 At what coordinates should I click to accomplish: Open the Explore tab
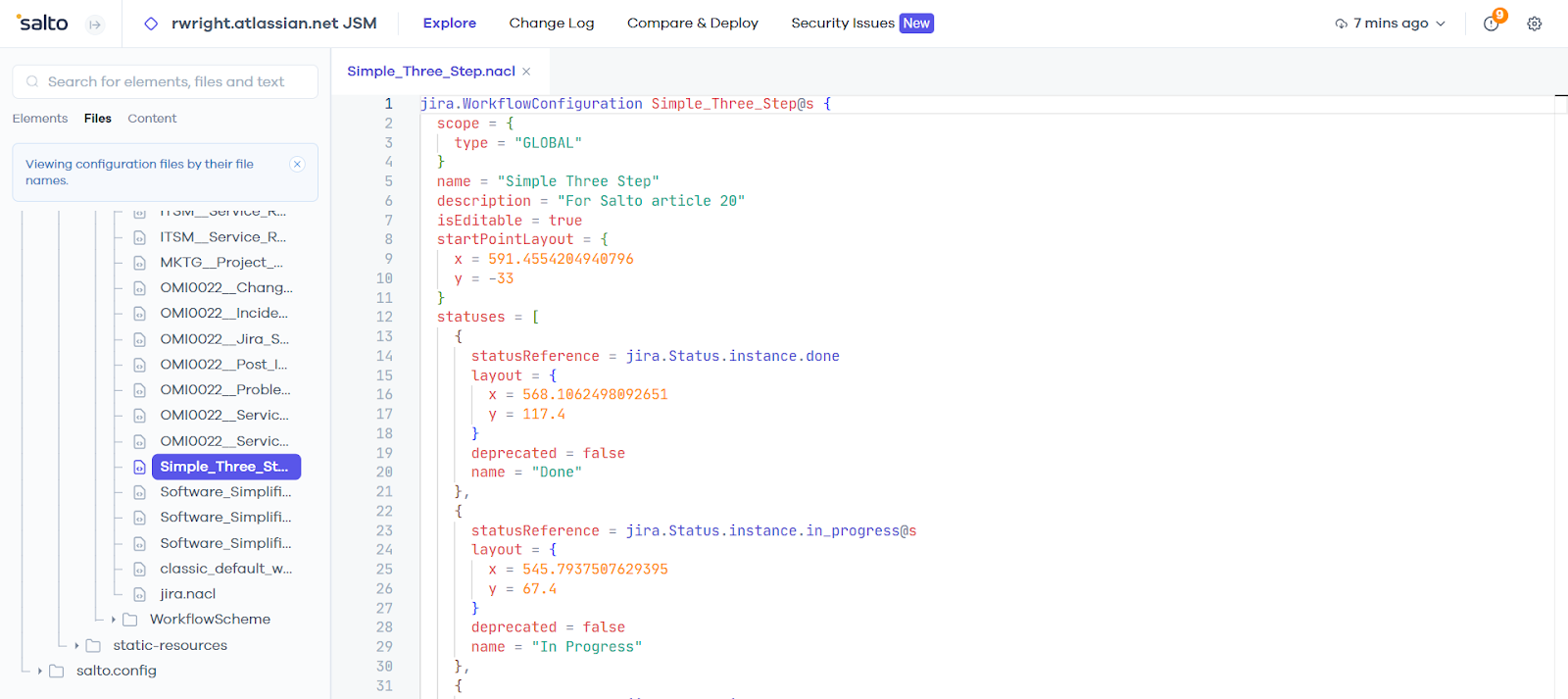pyautogui.click(x=450, y=23)
